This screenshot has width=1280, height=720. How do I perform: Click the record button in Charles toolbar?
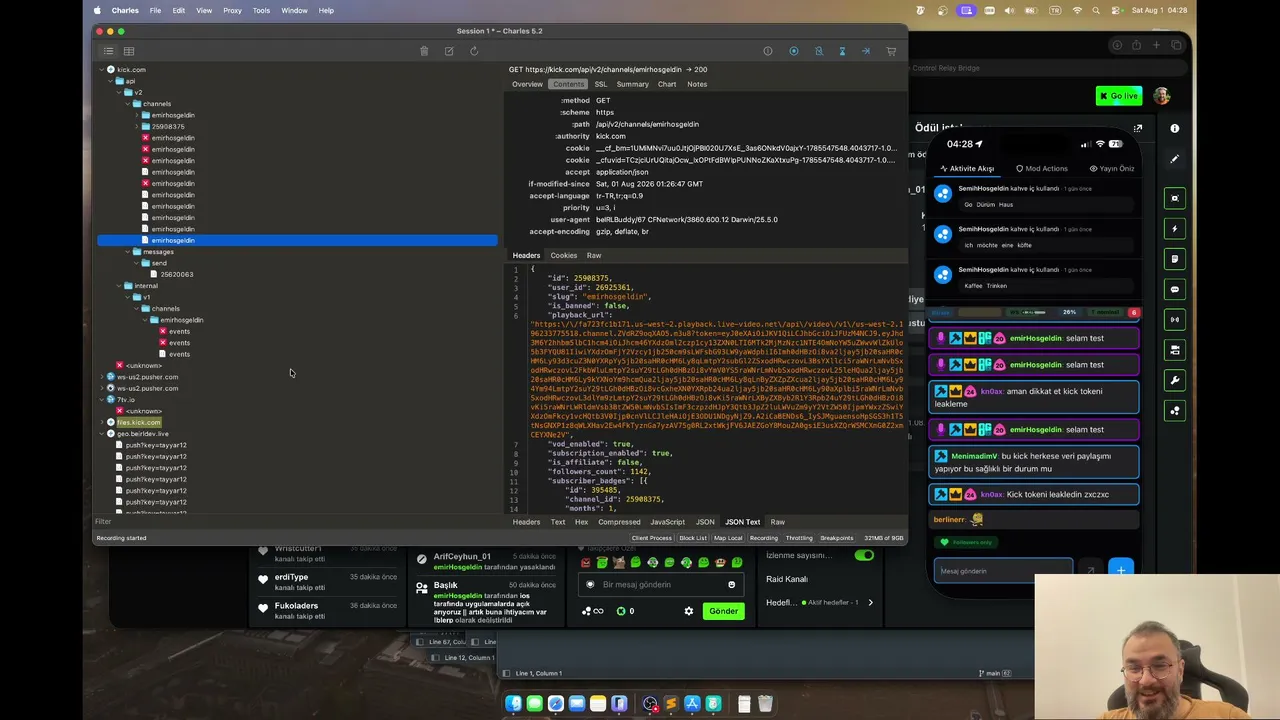pyautogui.click(x=793, y=51)
